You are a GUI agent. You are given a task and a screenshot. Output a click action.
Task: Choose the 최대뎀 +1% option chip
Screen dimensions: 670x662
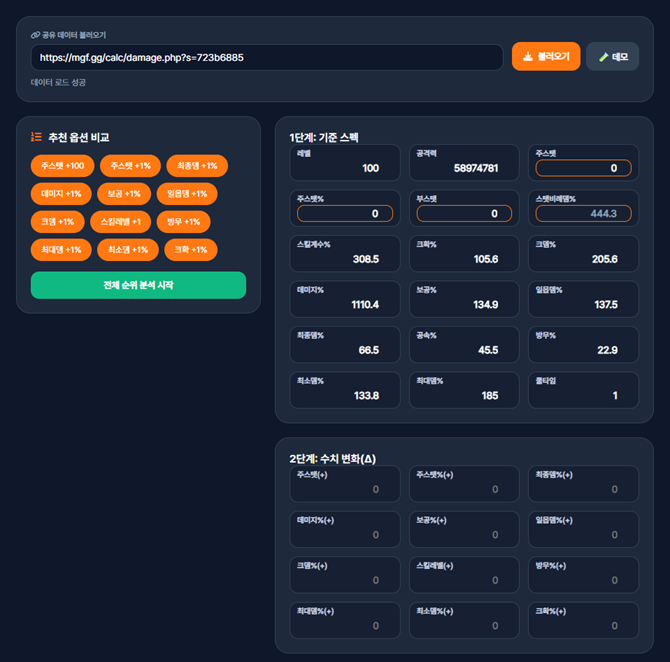pos(61,249)
